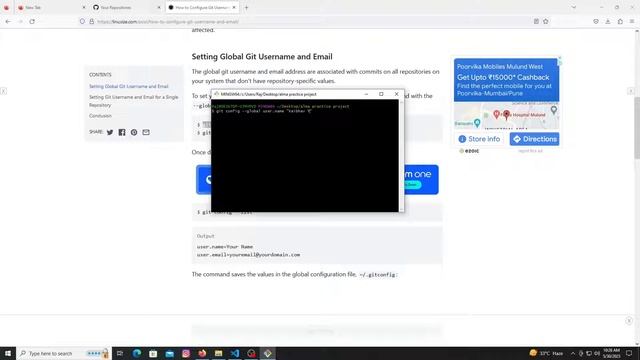Open Git Bash from the taskbar
The width and height of the screenshot is (640, 360).
267,353
